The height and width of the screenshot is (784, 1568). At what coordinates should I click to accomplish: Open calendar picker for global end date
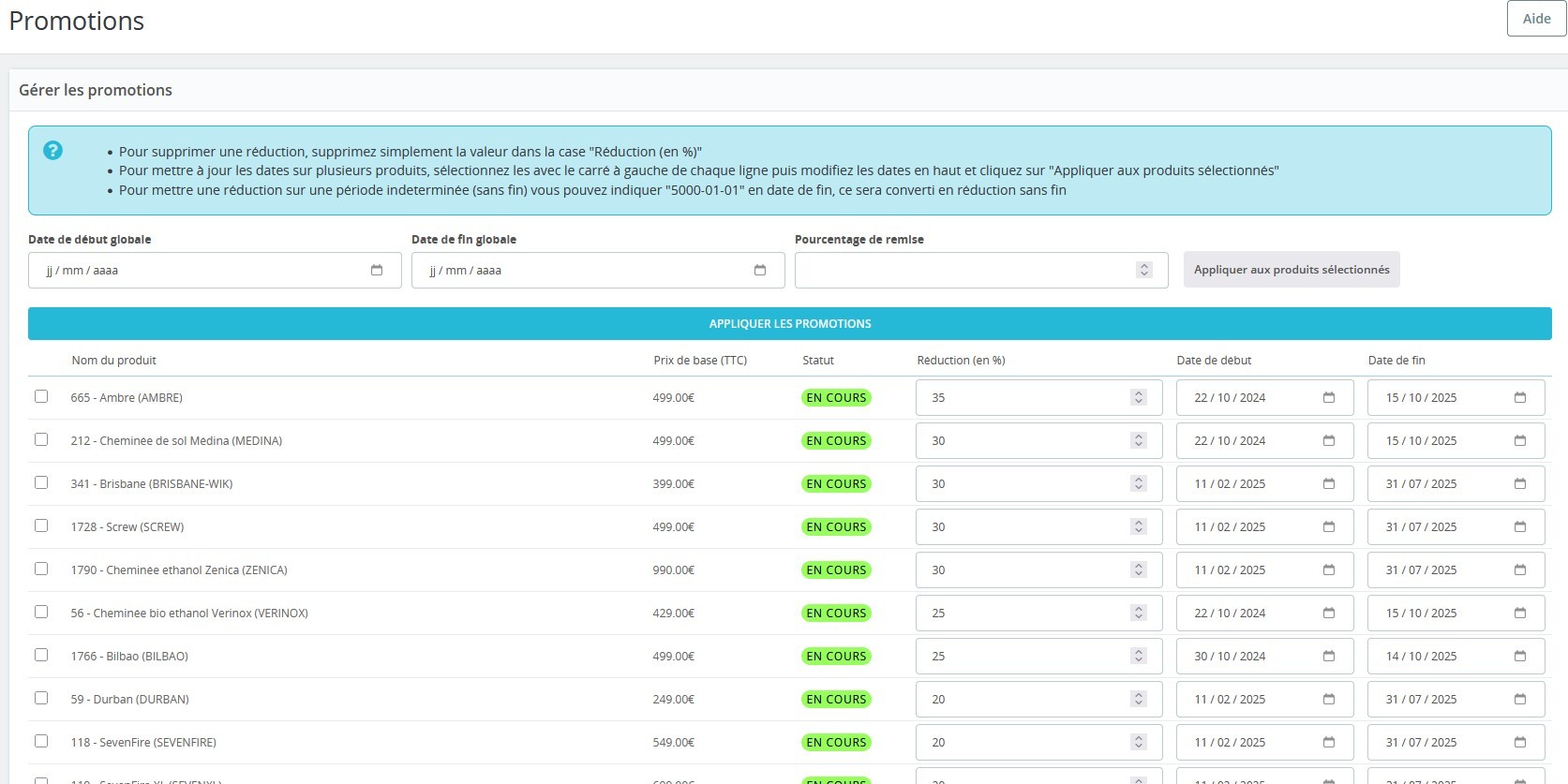[760, 270]
